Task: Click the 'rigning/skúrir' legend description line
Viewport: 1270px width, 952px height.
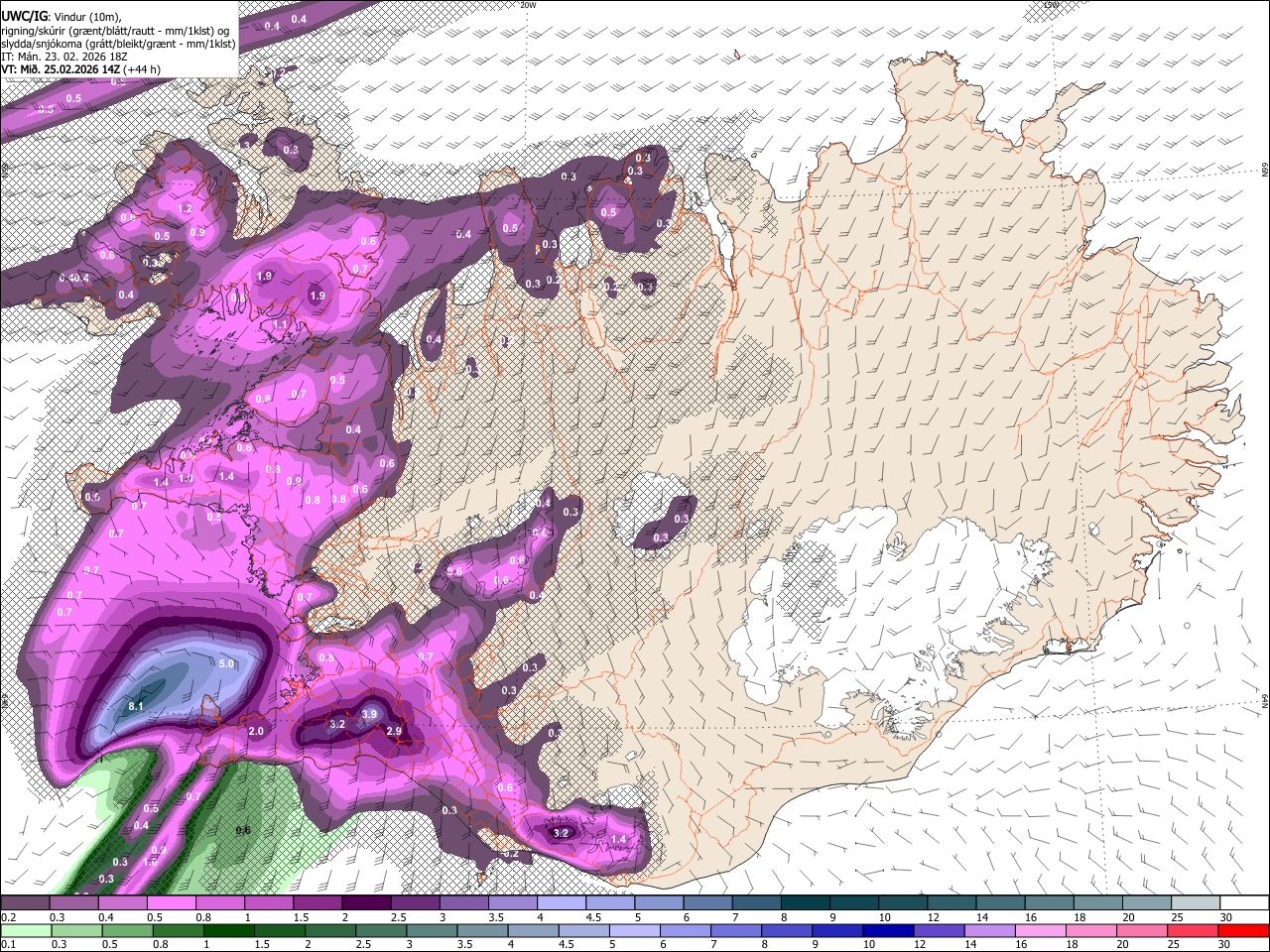Action: (115, 31)
